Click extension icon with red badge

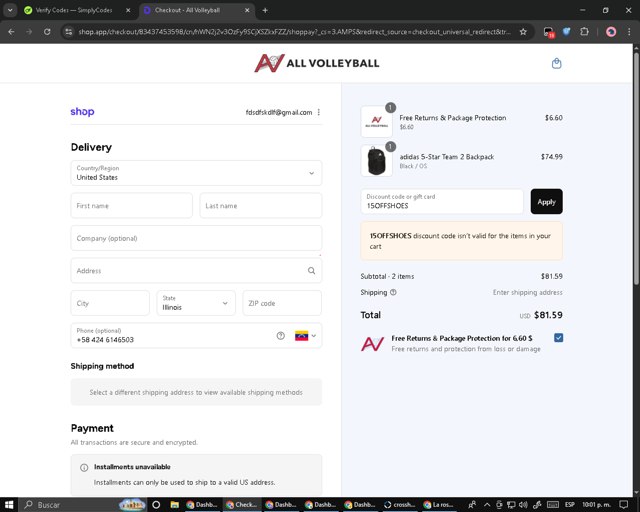tap(549, 32)
